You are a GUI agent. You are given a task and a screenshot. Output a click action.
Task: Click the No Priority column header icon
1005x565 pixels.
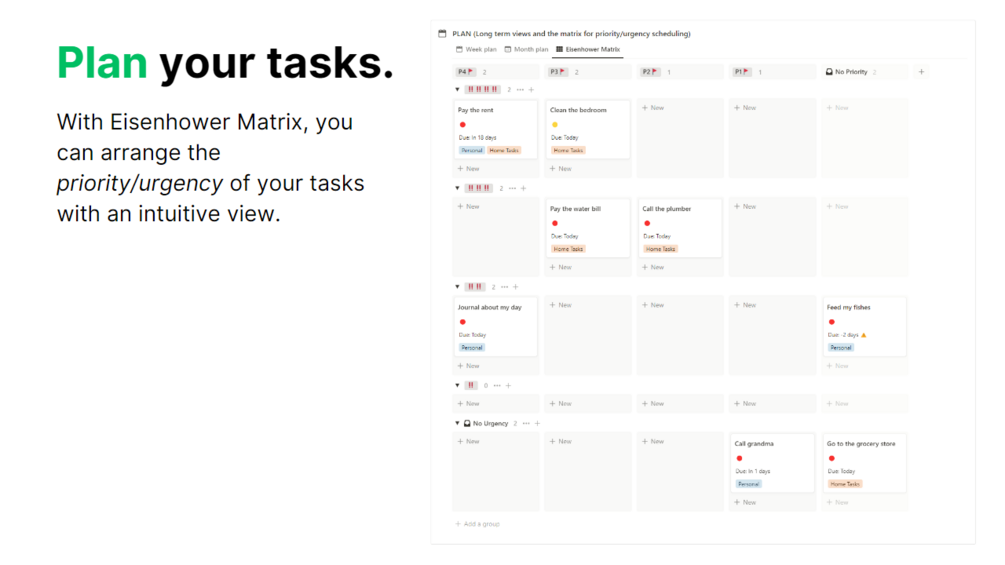[829, 72]
